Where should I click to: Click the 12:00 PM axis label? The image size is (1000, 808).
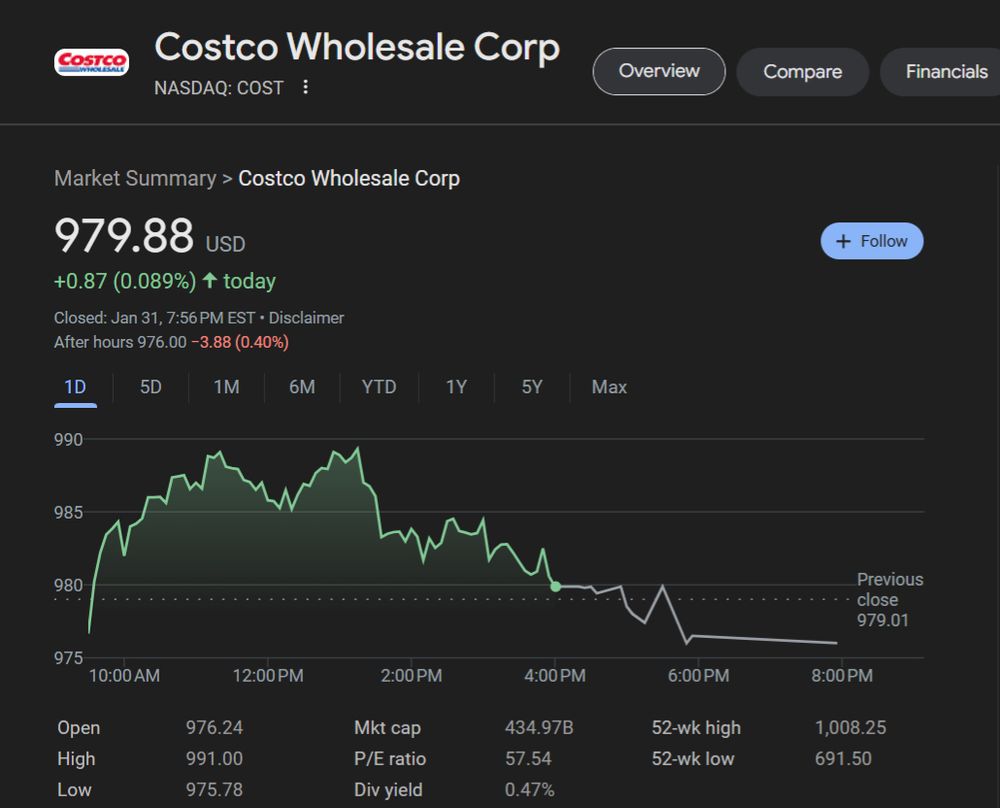268,676
